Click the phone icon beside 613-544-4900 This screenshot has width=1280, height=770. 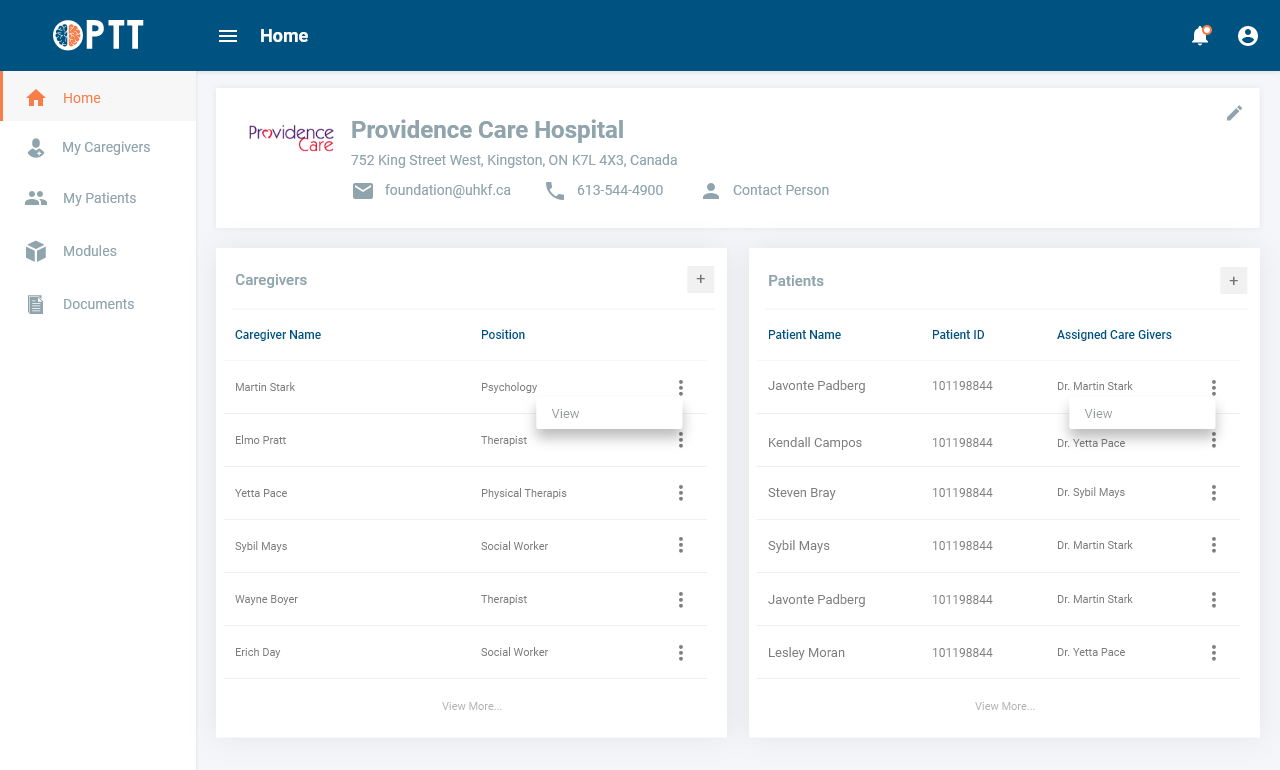pos(555,190)
